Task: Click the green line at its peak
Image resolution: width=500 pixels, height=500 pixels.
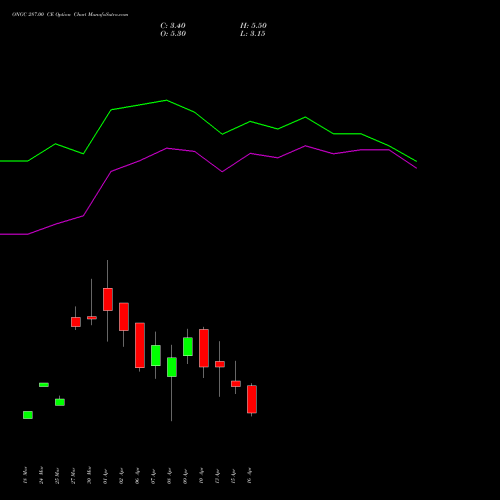Action: point(166,100)
